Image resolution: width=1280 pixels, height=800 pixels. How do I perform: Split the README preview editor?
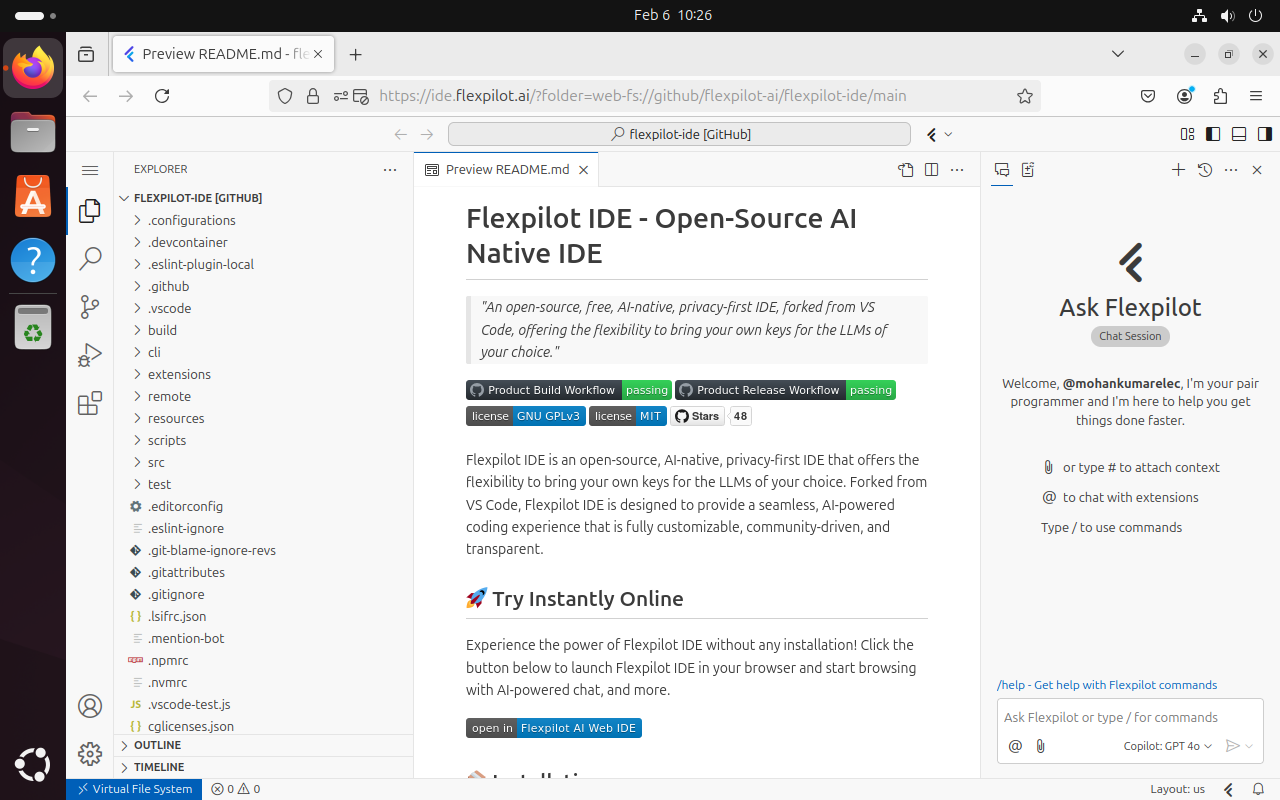coord(931,170)
